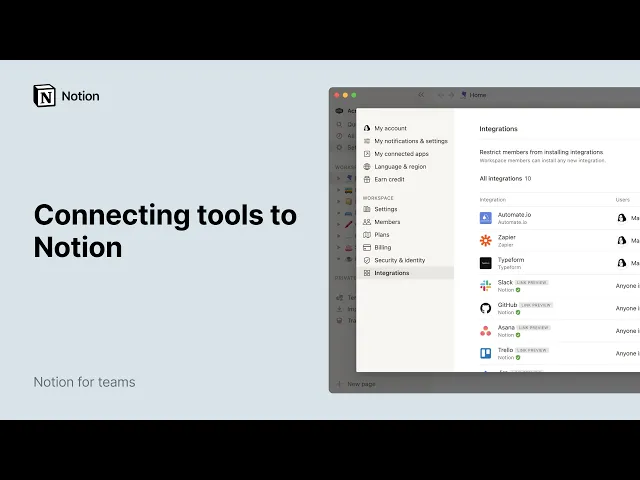The image size is (640, 480).
Task: Select My connected apps
Action: (396, 154)
